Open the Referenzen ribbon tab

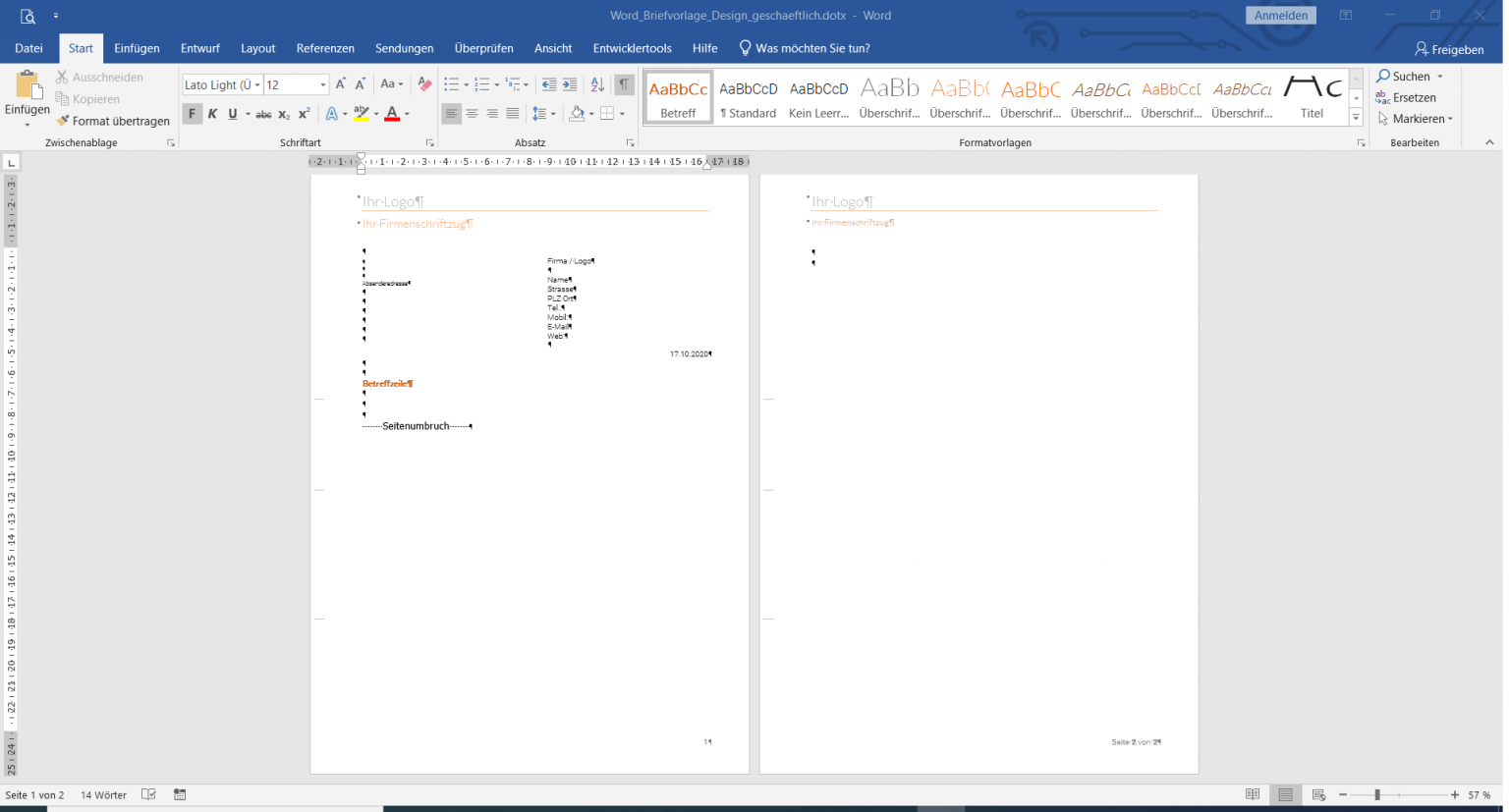325,47
